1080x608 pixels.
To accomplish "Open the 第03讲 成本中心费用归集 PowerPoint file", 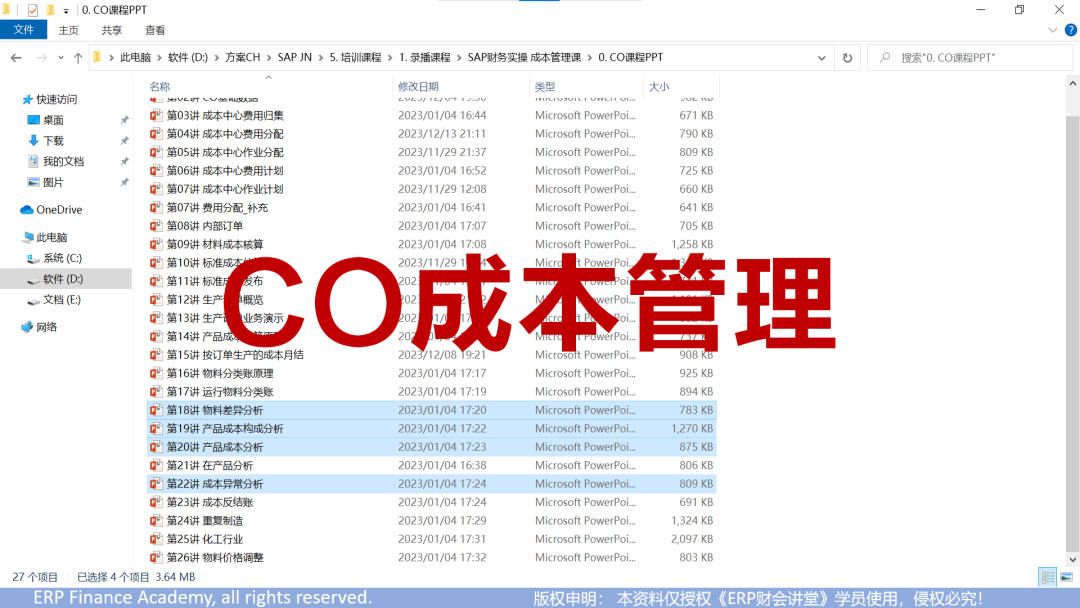I will pyautogui.click(x=225, y=115).
